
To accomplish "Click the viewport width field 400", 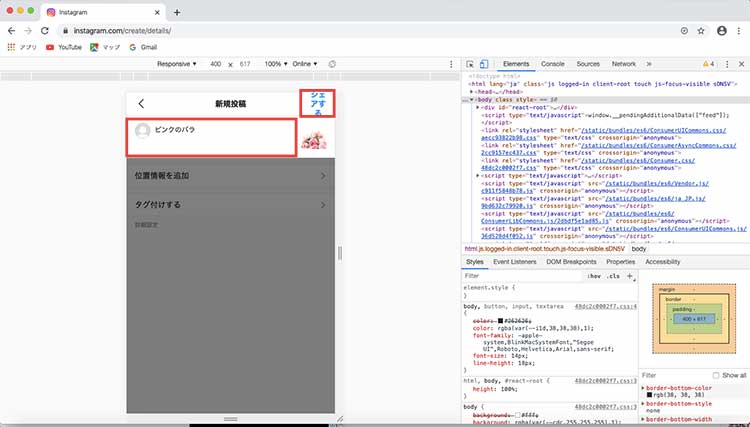I will tap(216, 64).
